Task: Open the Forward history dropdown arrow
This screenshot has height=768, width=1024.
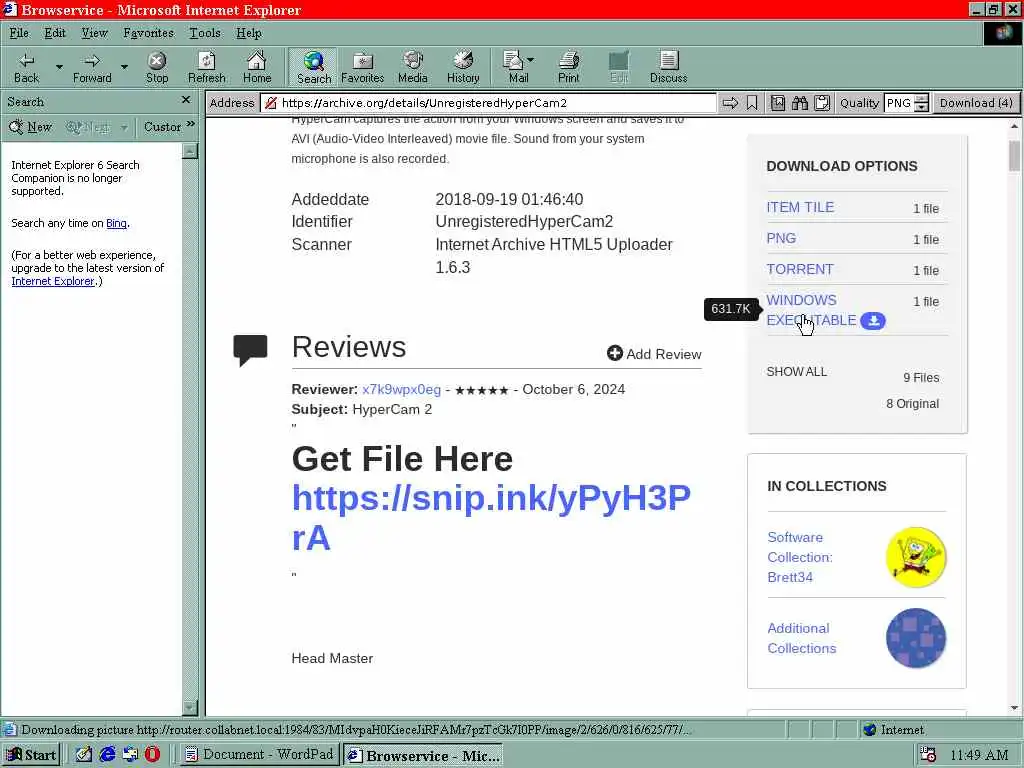Action: click(x=124, y=67)
